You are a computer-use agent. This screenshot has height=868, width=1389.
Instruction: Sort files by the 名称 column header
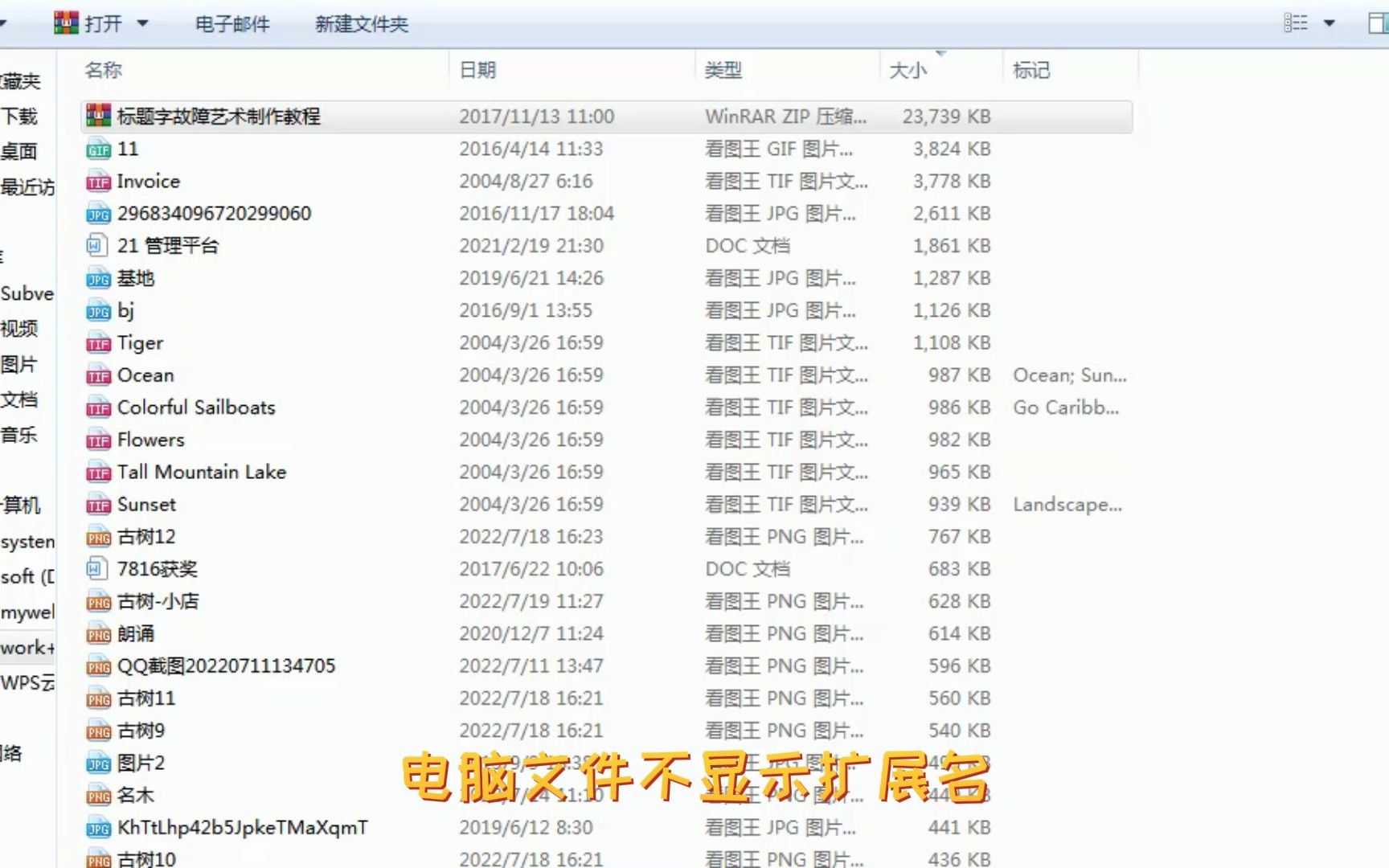point(104,70)
